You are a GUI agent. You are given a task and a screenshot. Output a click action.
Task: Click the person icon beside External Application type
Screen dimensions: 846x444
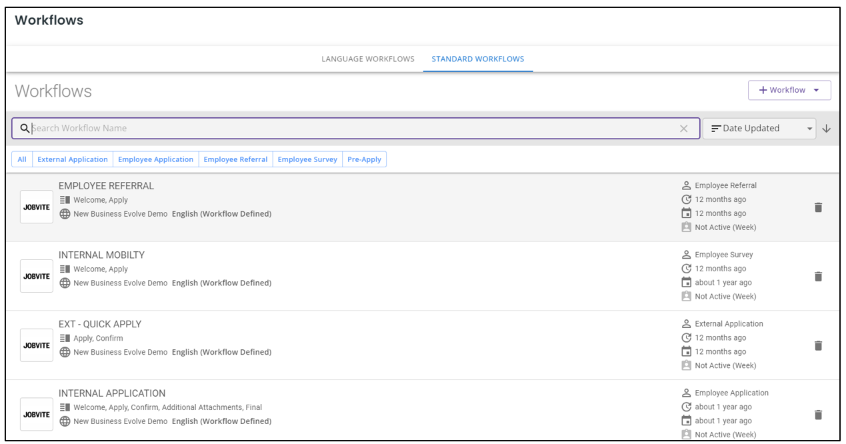pos(686,323)
